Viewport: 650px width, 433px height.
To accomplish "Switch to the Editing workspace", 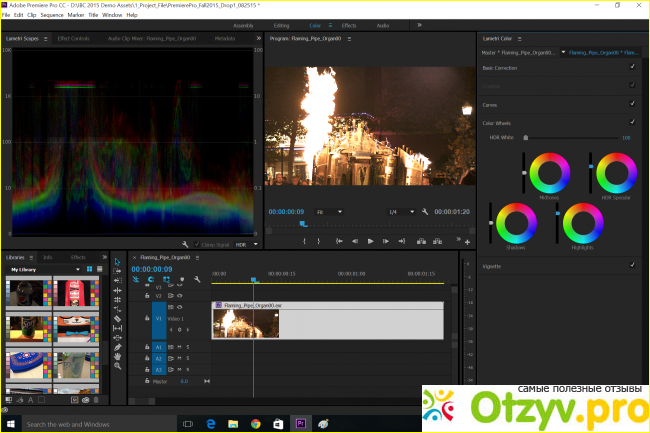I will pyautogui.click(x=279, y=26).
